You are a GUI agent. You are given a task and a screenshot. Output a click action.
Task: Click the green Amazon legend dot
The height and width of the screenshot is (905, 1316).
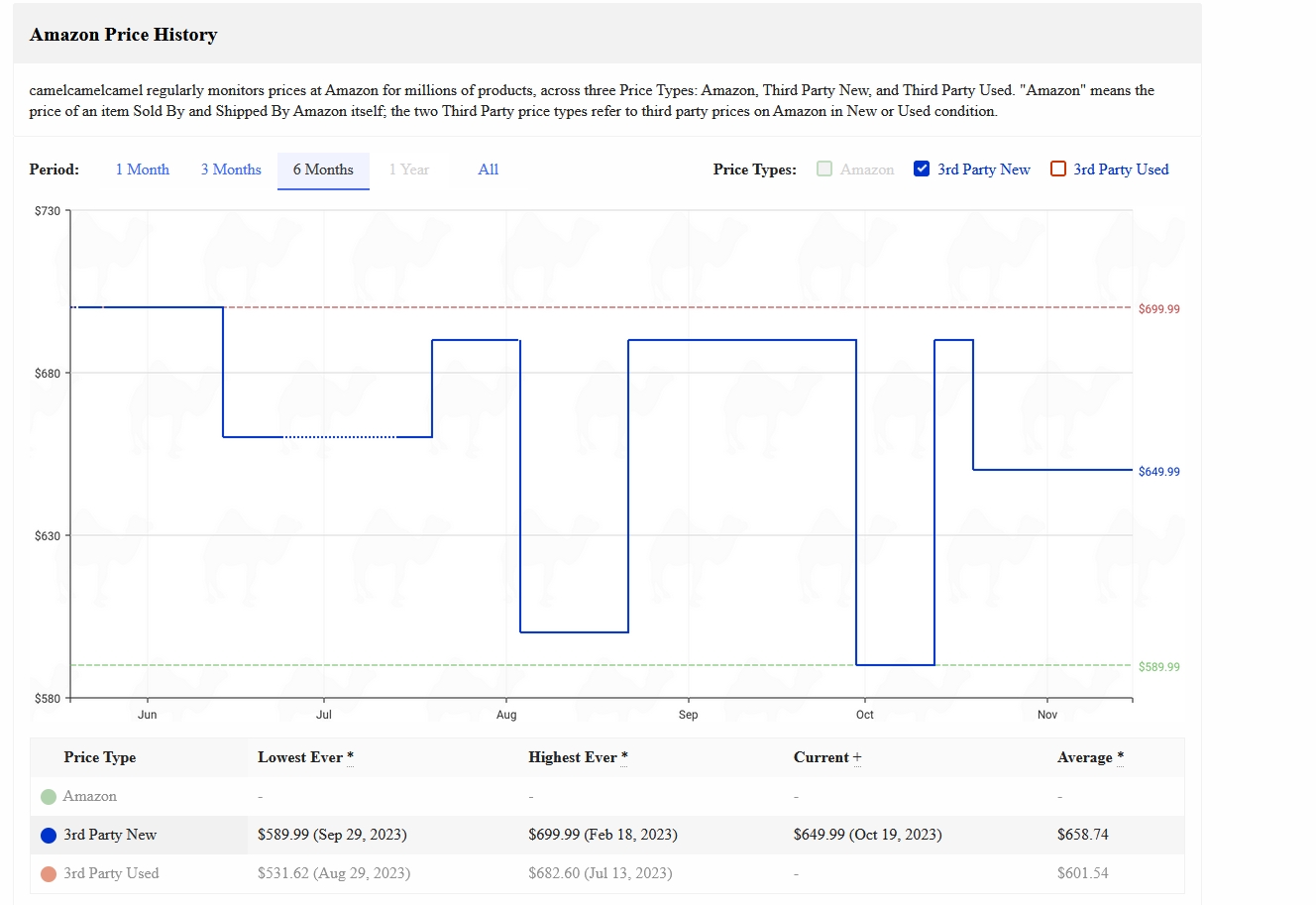(x=49, y=797)
